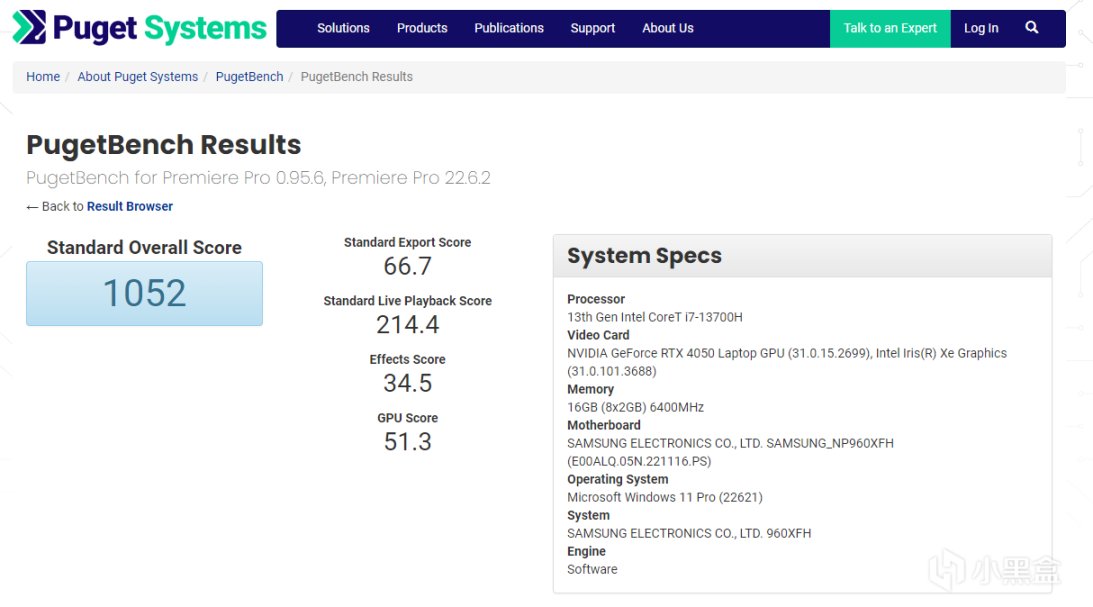Click the Operating System label
Image resolution: width=1093 pixels, height=607 pixels.
point(618,479)
